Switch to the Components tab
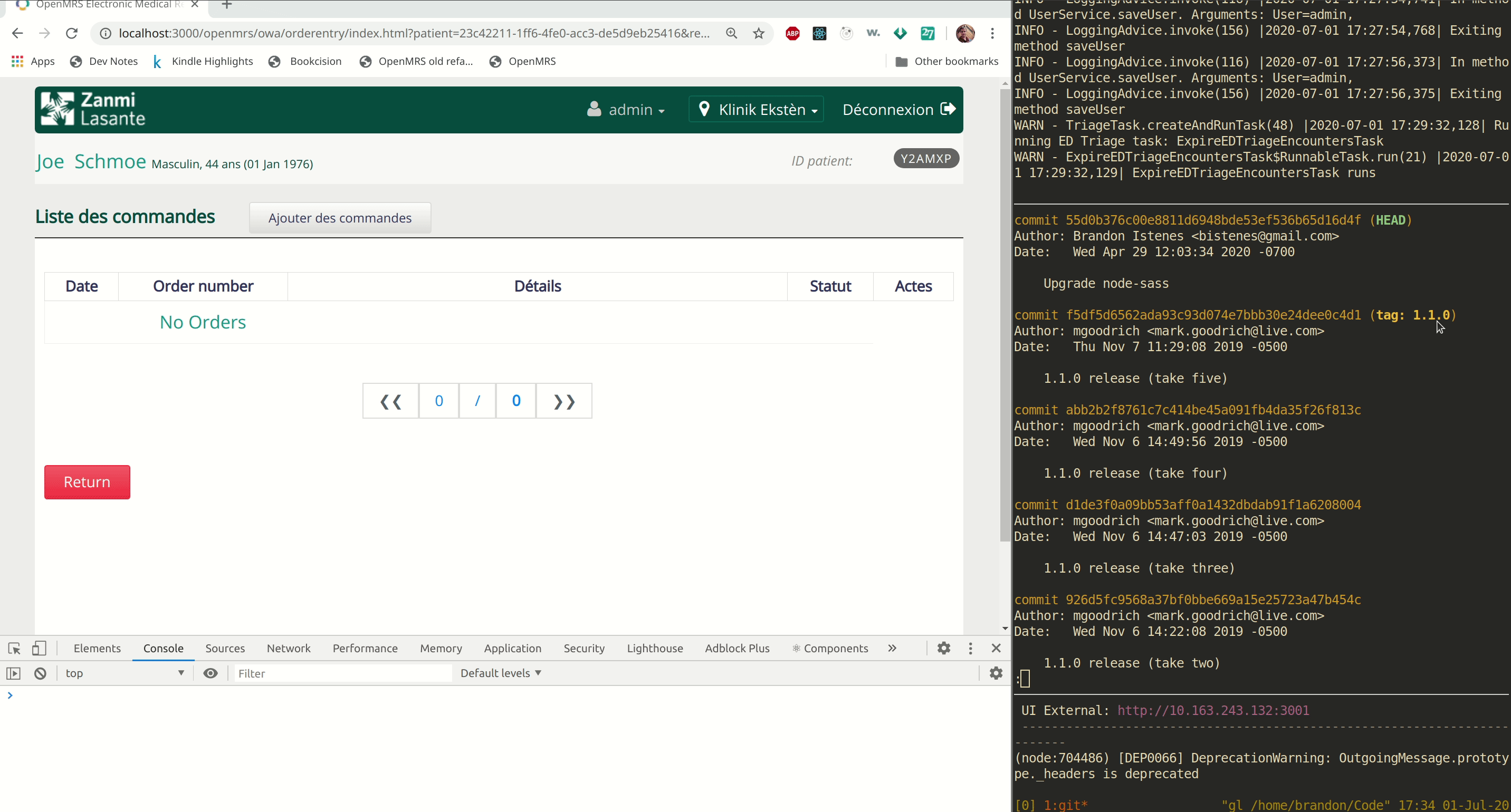Screen dimensions: 1511x812 [830, 649]
